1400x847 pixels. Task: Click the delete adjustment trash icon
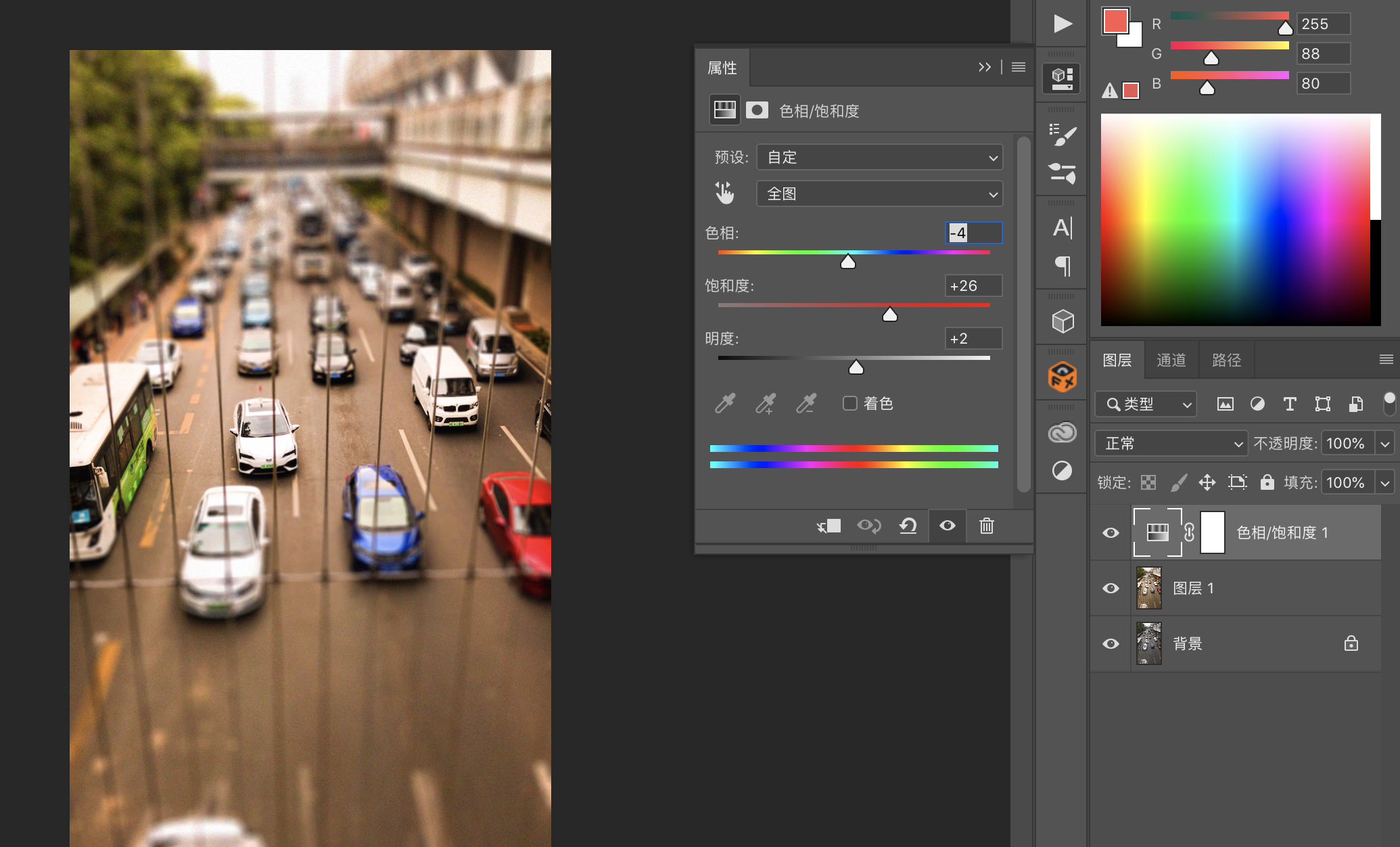986,526
